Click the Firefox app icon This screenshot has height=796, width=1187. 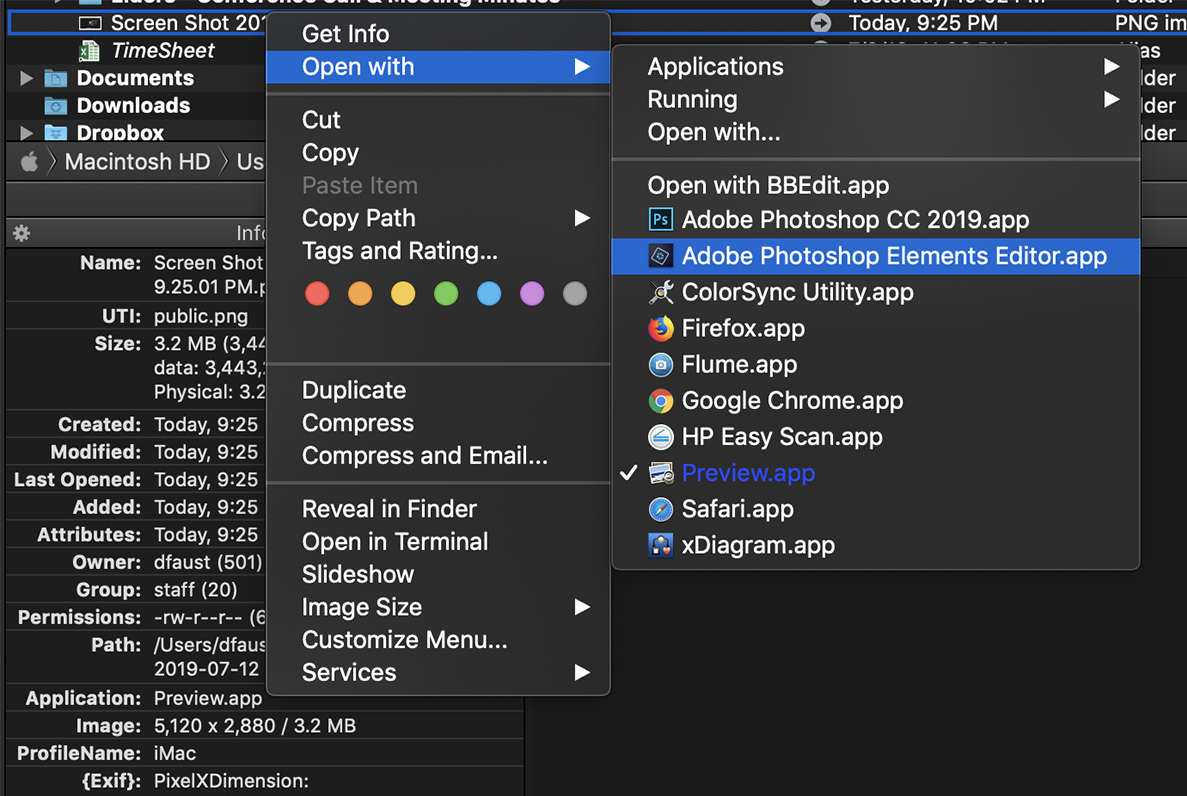tap(660, 328)
